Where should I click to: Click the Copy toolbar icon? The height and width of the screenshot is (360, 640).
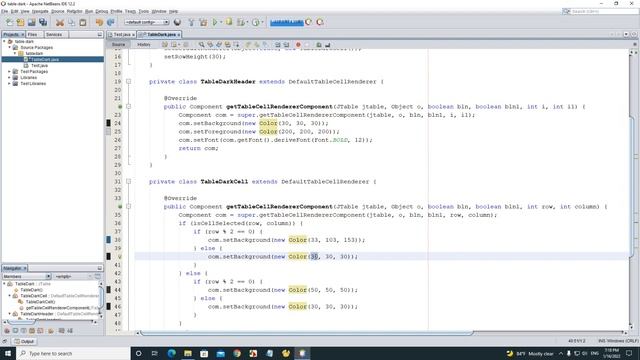coord(71,22)
